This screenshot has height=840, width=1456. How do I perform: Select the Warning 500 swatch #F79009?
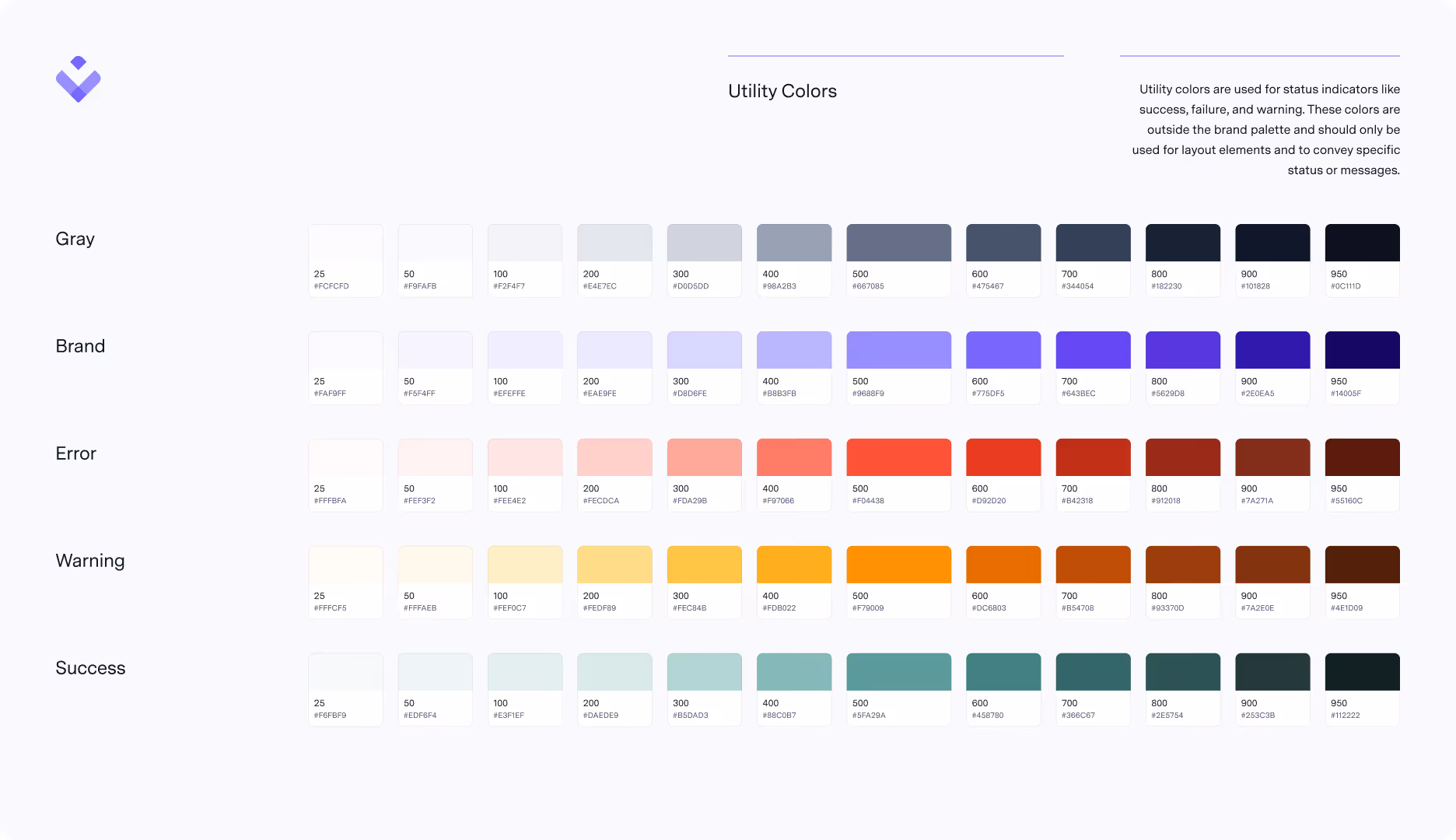(899, 583)
